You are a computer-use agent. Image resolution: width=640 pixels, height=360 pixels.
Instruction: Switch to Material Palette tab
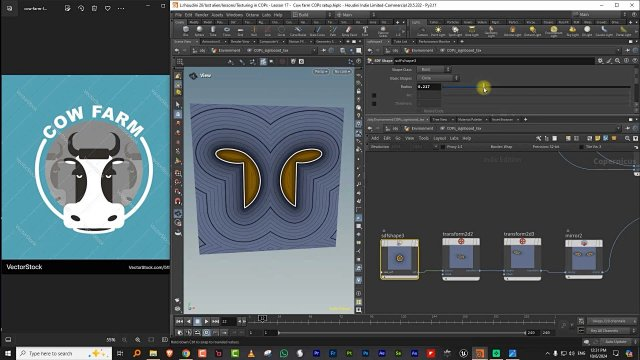point(470,120)
